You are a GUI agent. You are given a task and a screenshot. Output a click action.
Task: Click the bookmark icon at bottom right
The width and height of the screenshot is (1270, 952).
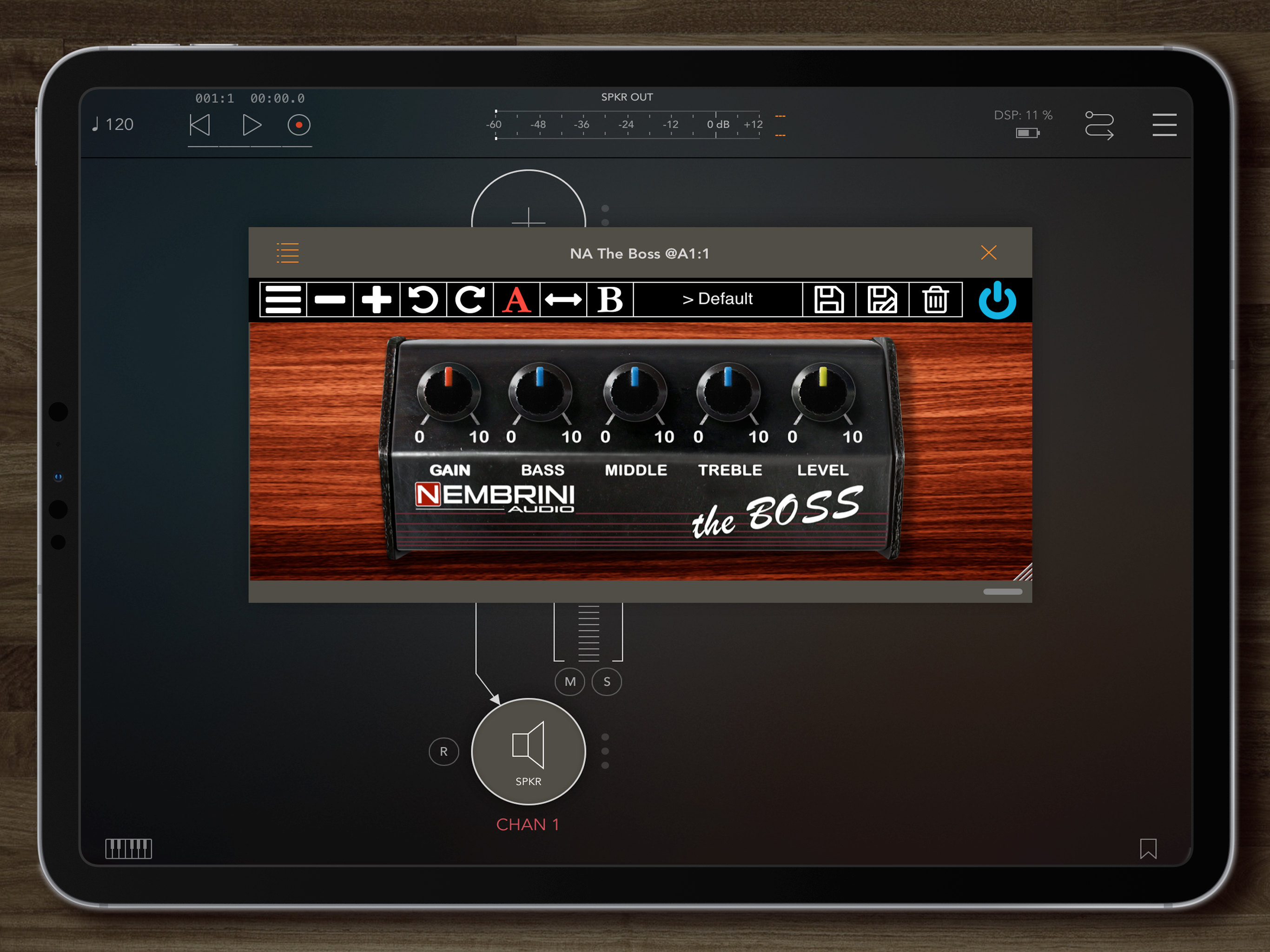1148,849
